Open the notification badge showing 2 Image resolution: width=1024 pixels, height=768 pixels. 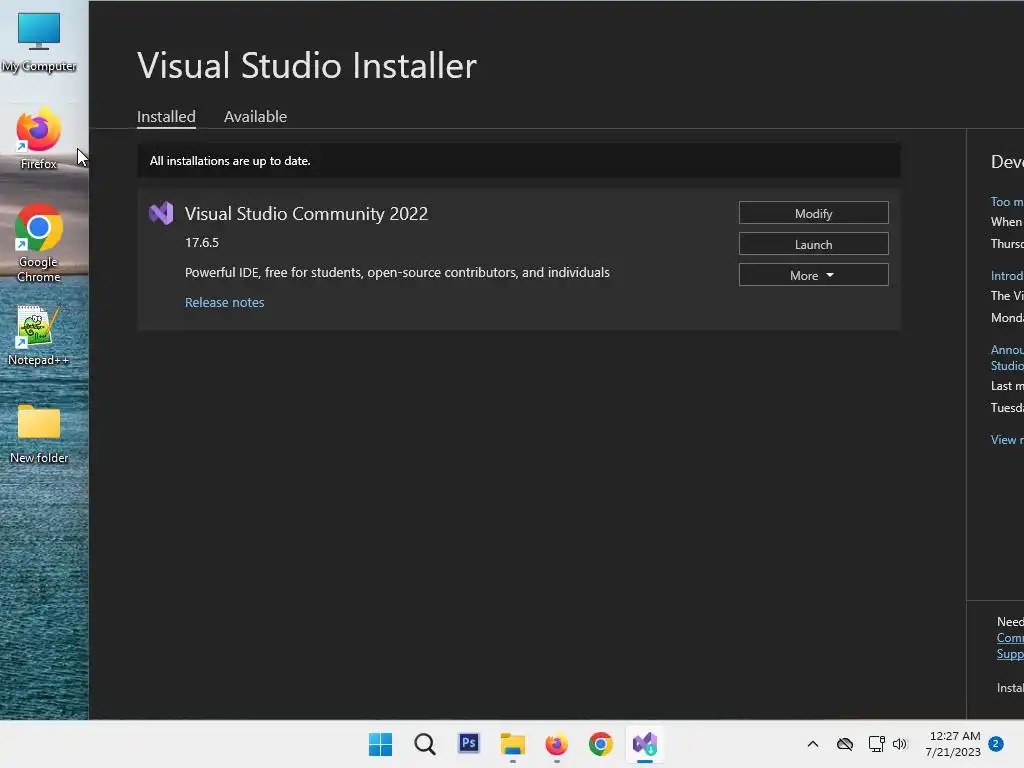click(995, 744)
